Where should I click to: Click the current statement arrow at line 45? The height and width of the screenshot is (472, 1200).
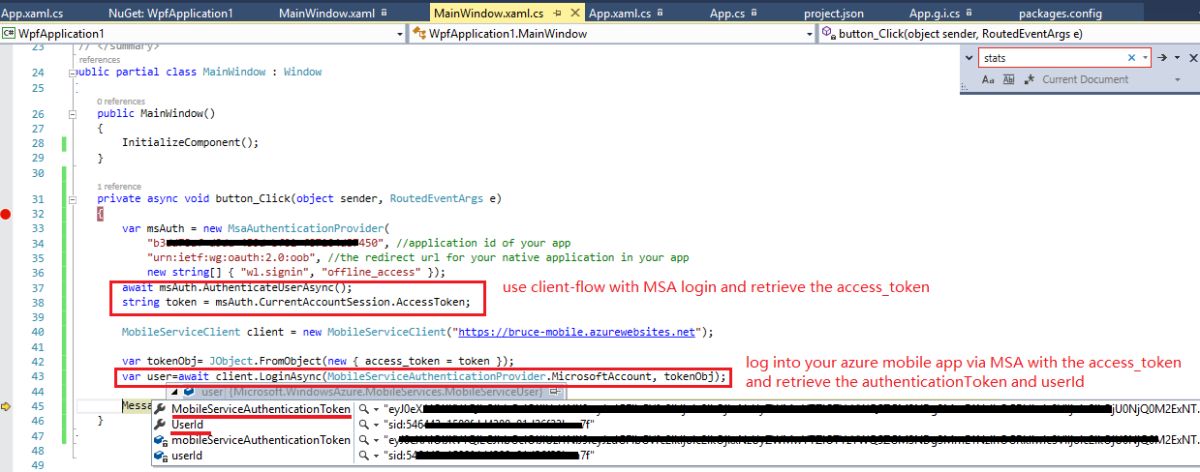click(x=7, y=405)
